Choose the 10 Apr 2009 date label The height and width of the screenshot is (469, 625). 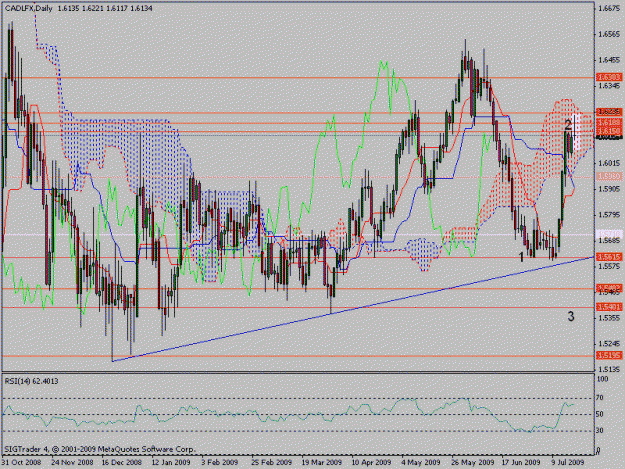point(371,462)
